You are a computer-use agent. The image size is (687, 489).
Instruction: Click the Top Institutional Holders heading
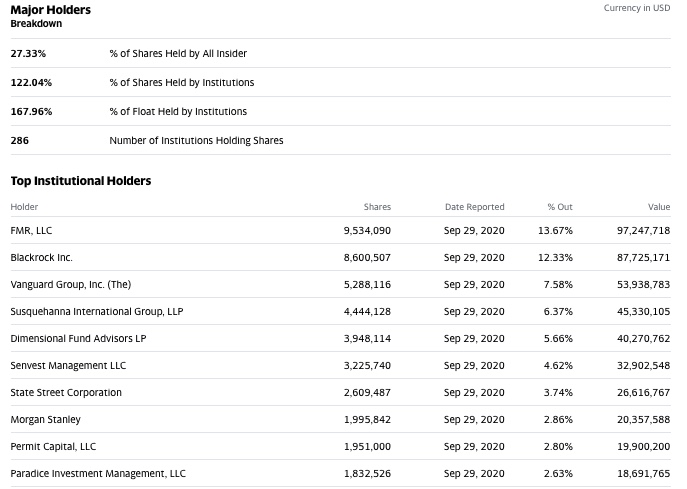pyautogui.click(x=80, y=181)
